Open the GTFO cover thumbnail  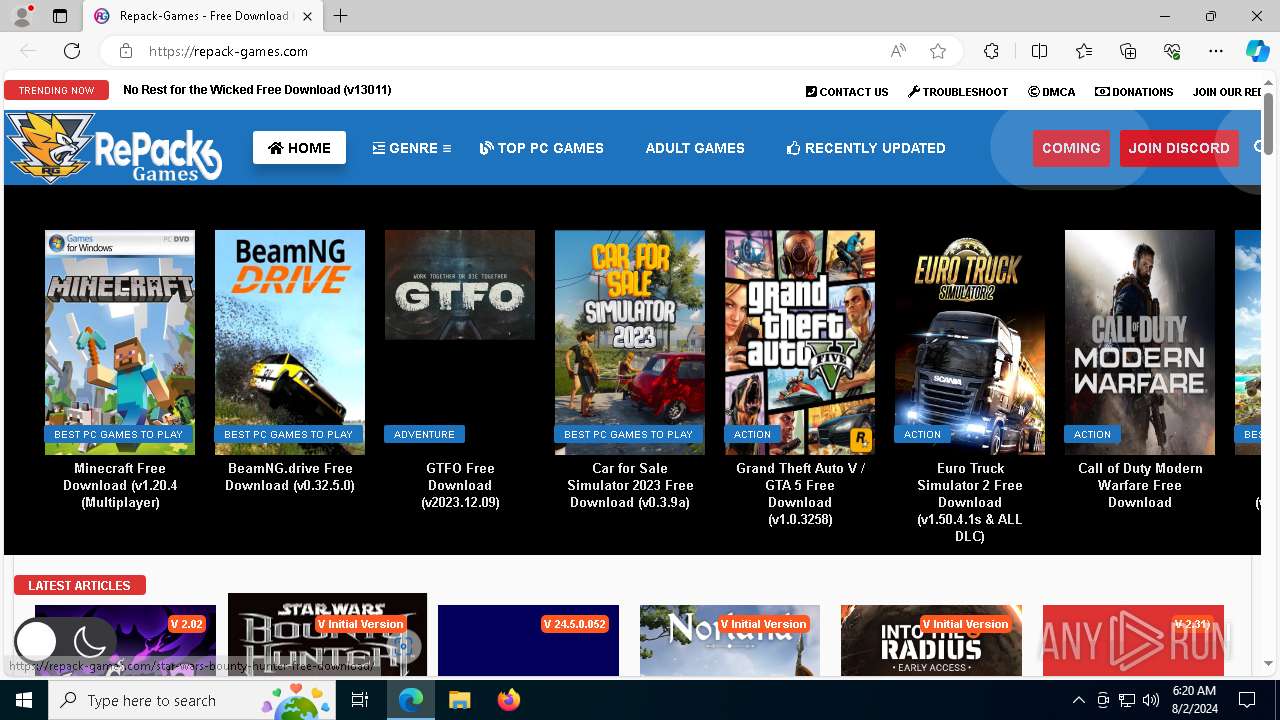(460, 285)
